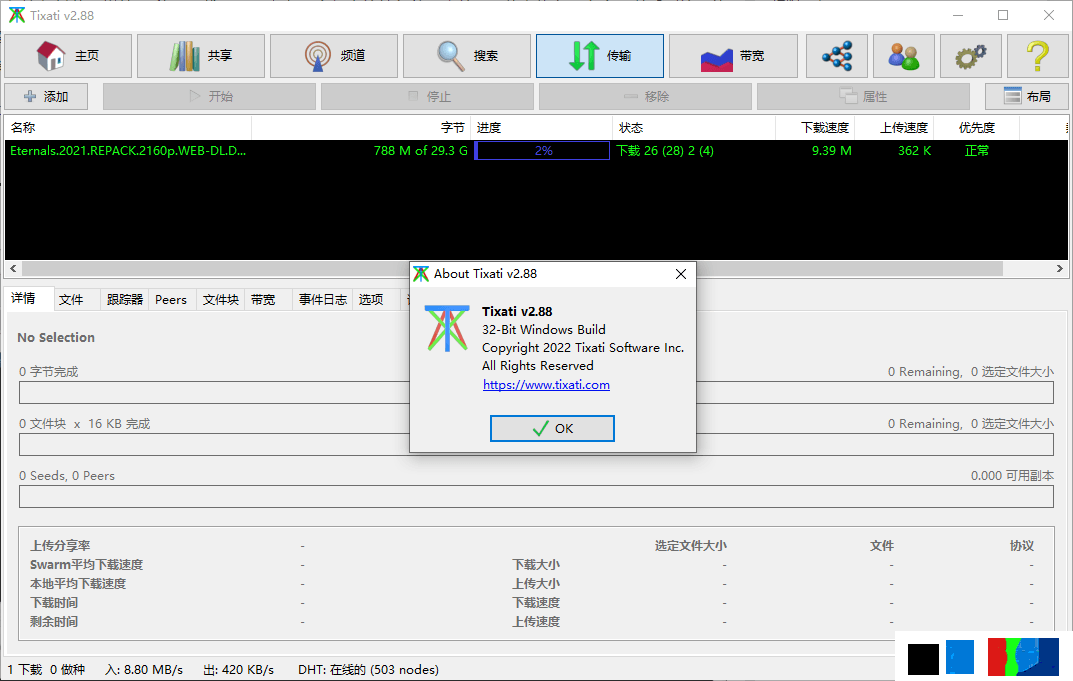Click OK in About Tixati dialog

click(552, 428)
